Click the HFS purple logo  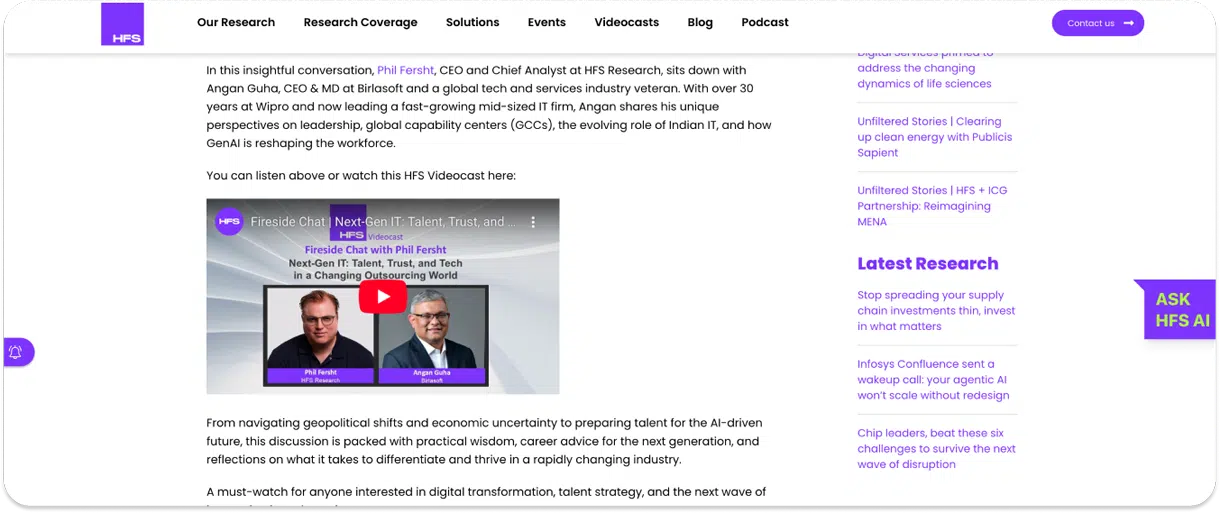pyautogui.click(x=122, y=24)
